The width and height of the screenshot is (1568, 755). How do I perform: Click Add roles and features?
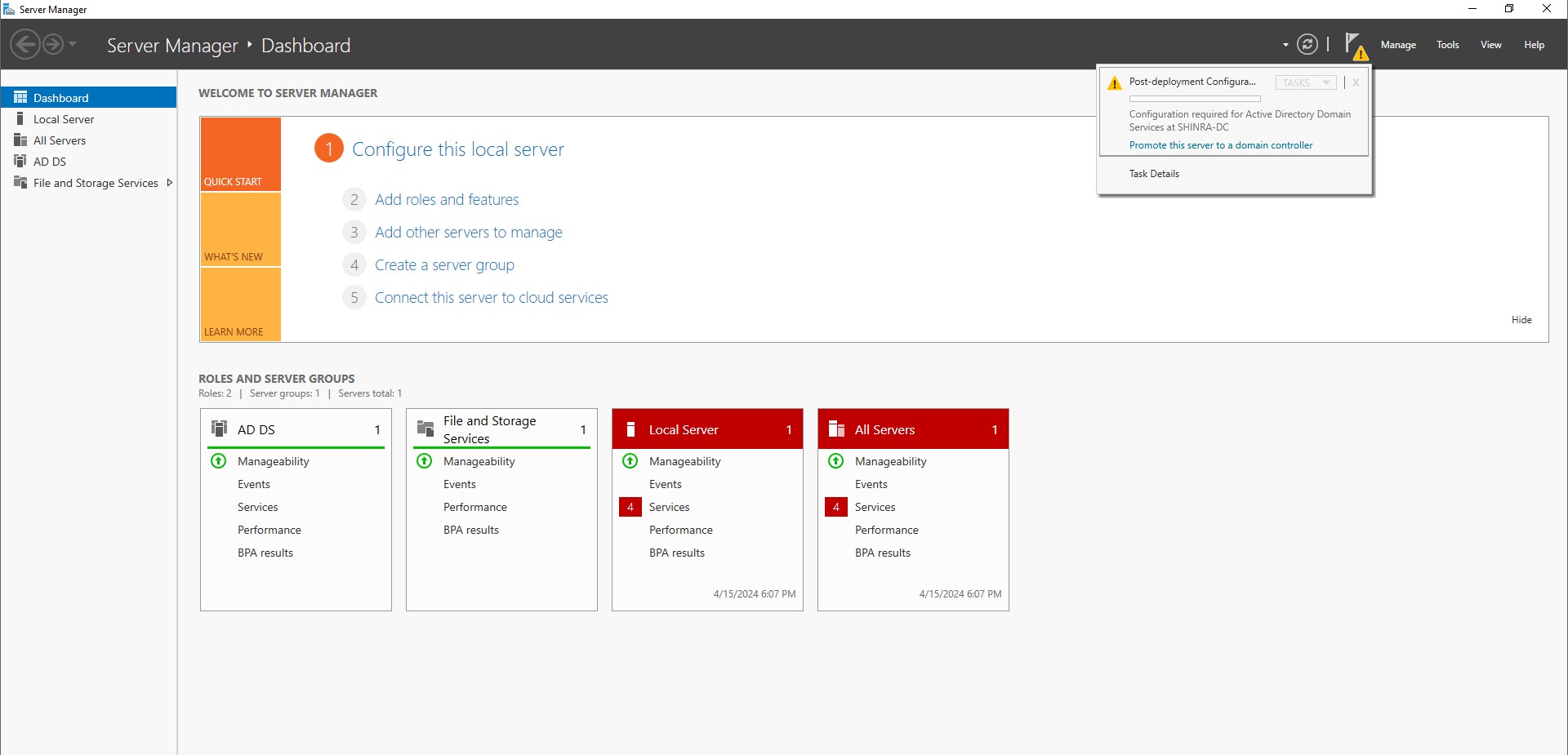coord(447,199)
